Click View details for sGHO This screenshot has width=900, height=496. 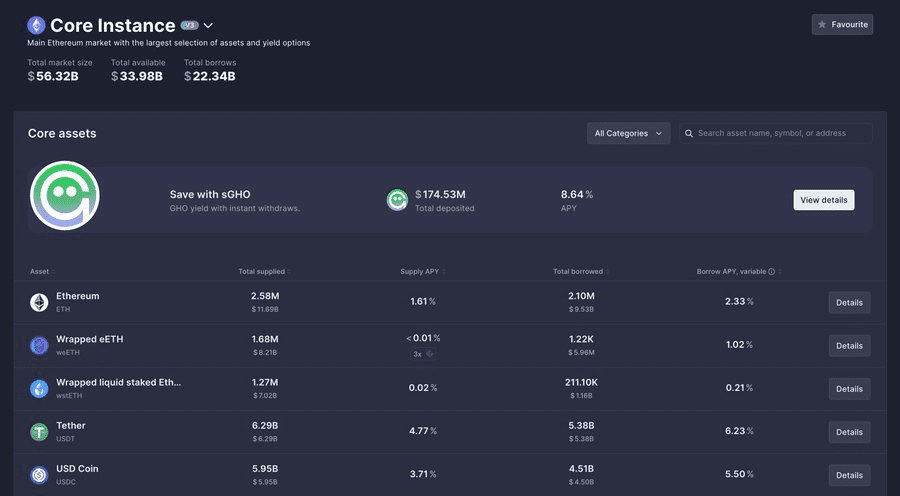(x=823, y=200)
